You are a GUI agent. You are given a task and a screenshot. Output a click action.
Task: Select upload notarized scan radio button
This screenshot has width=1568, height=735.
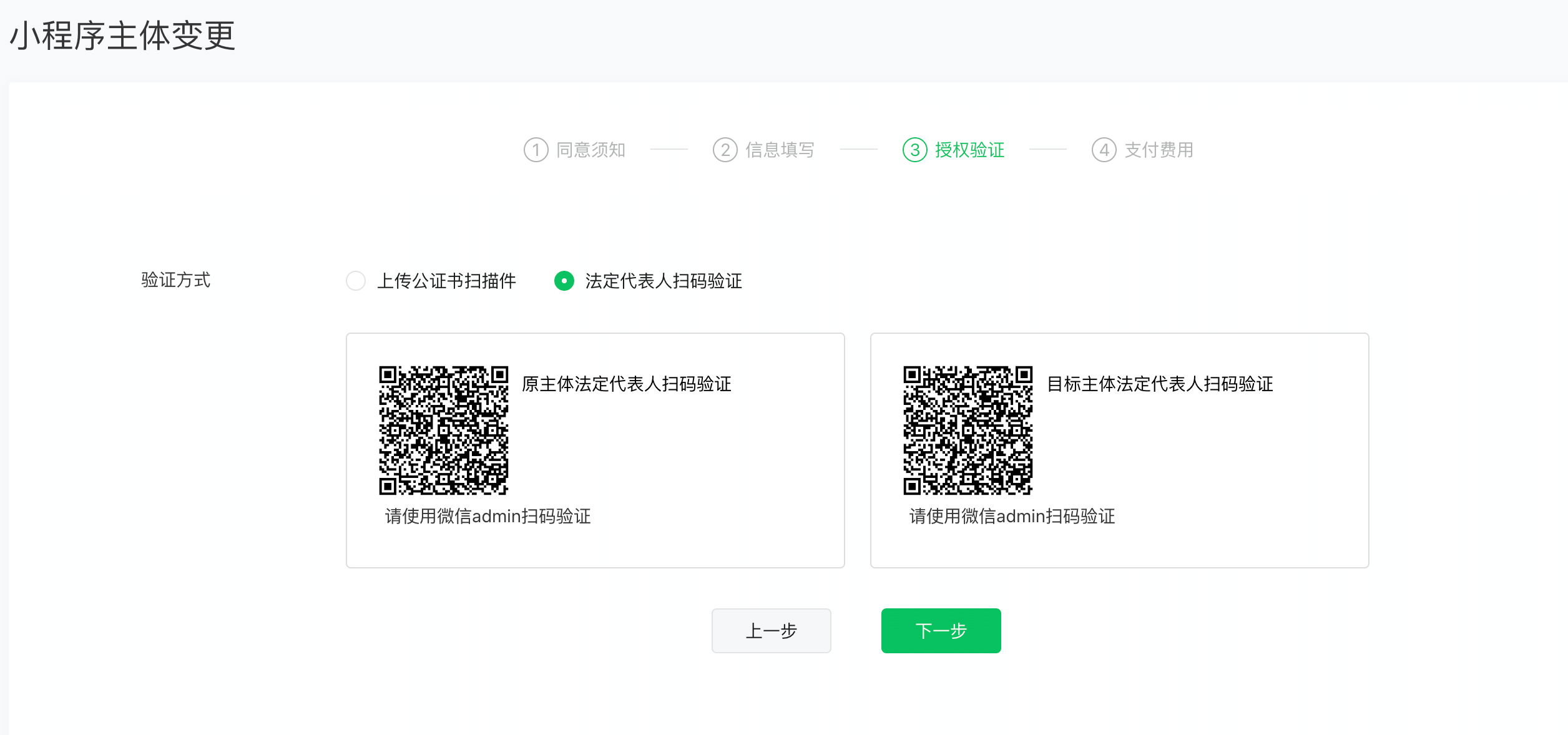click(356, 281)
